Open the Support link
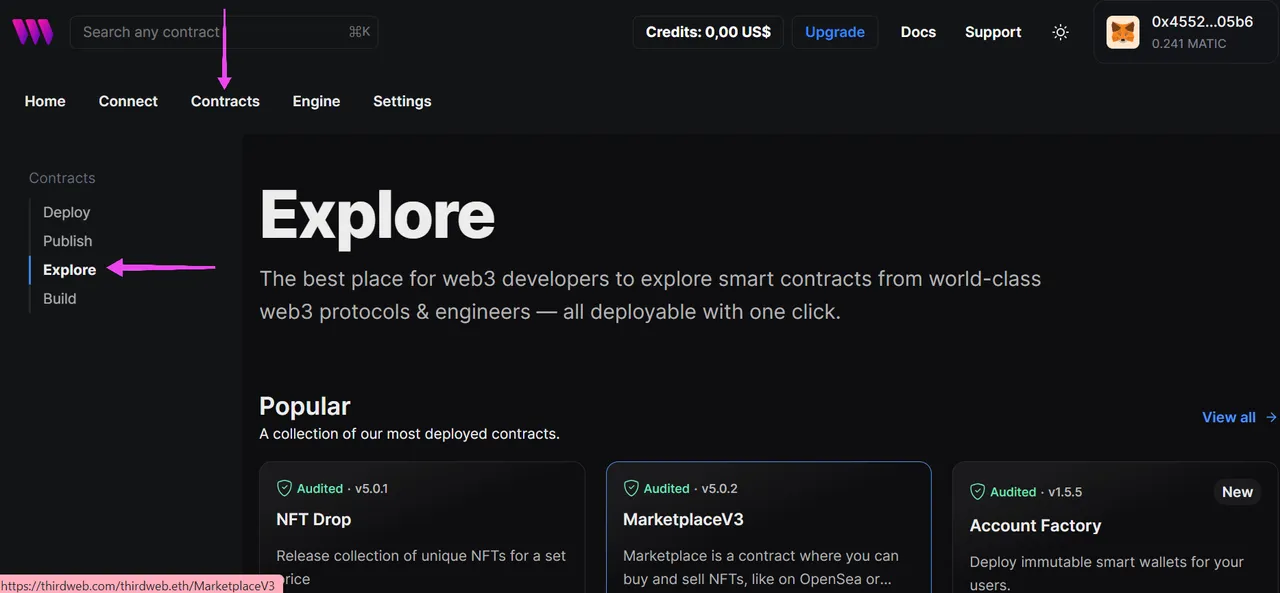 pos(993,32)
